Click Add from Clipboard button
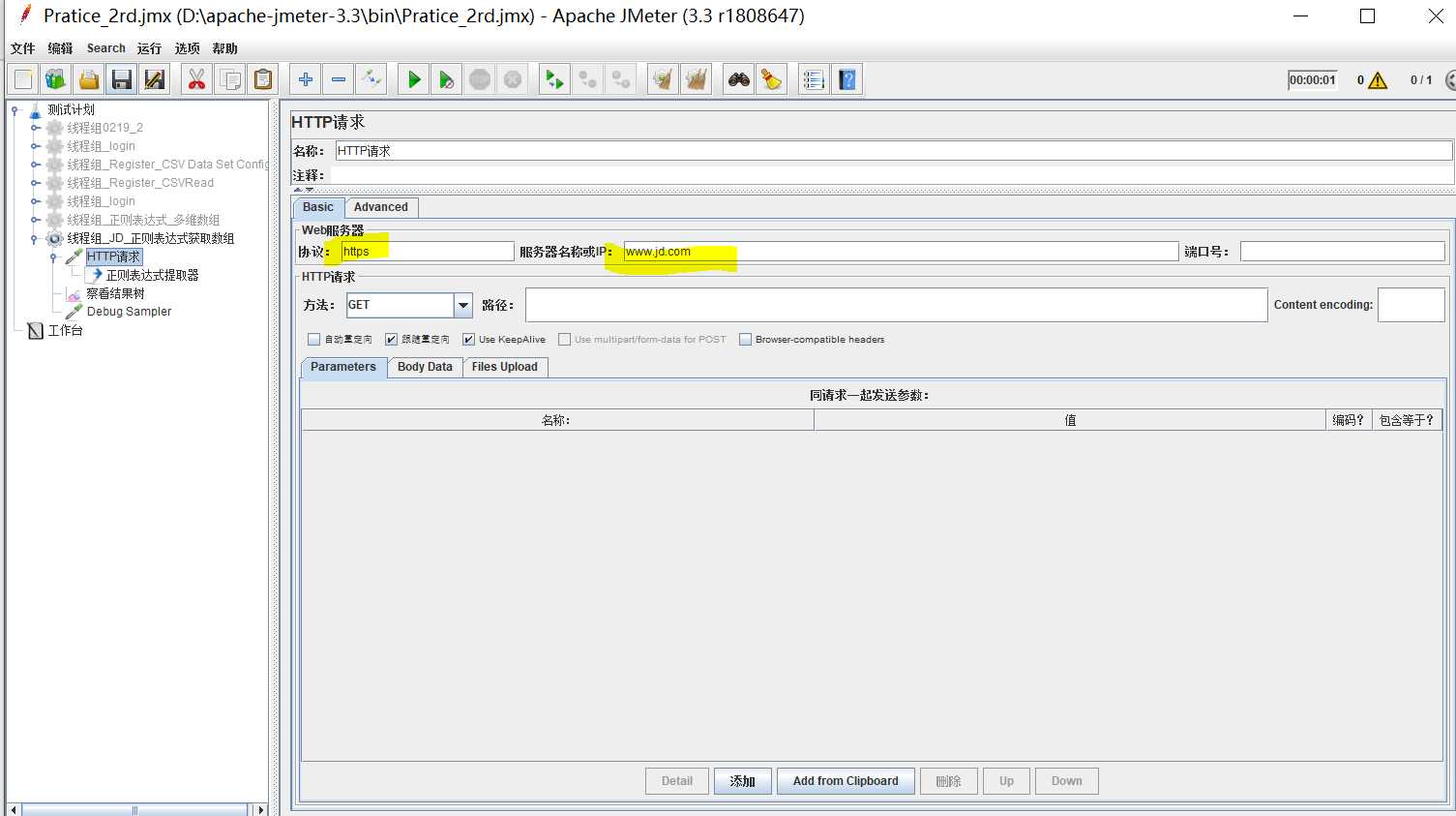1456x816 pixels. pos(846,781)
